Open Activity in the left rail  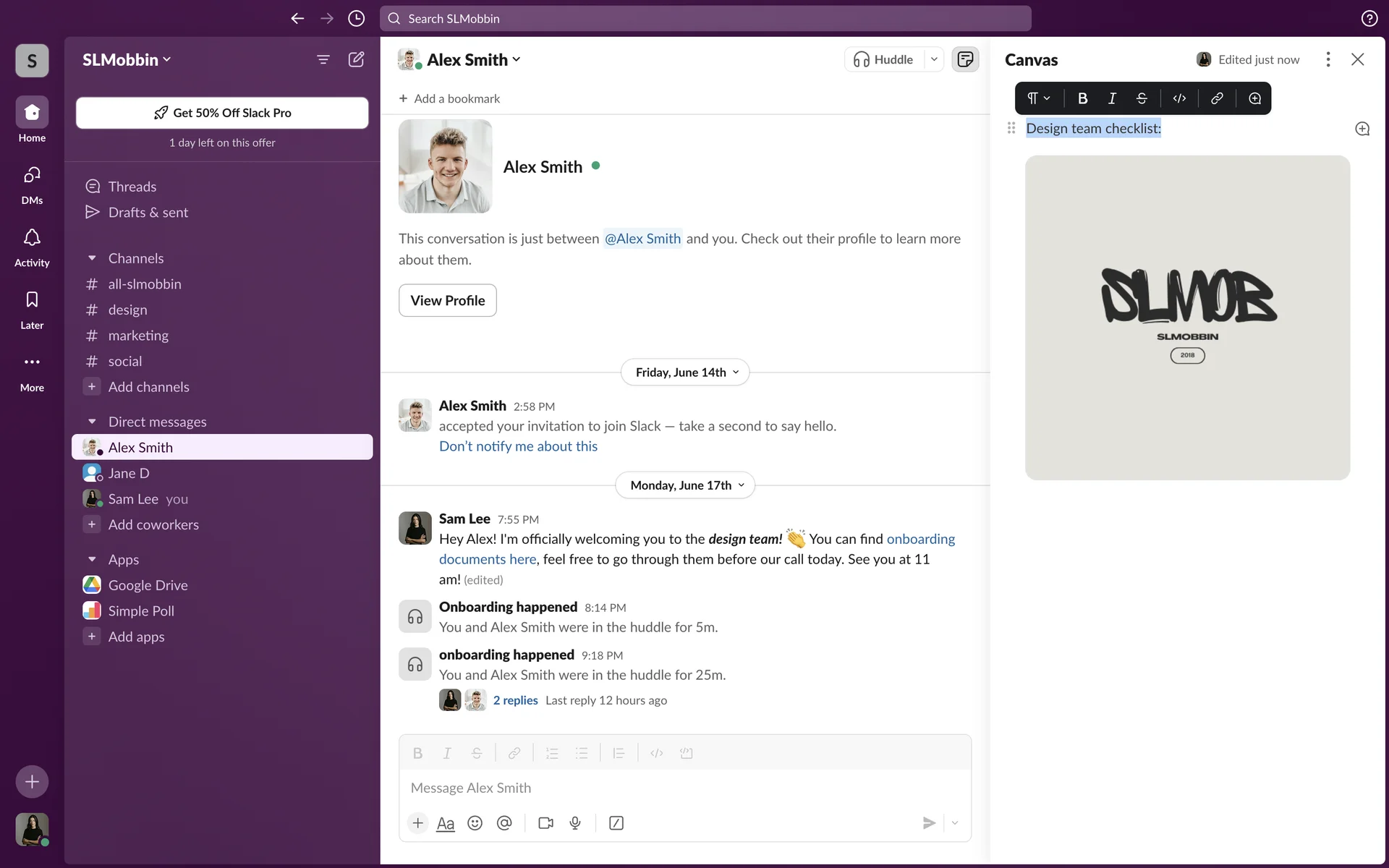pos(32,247)
